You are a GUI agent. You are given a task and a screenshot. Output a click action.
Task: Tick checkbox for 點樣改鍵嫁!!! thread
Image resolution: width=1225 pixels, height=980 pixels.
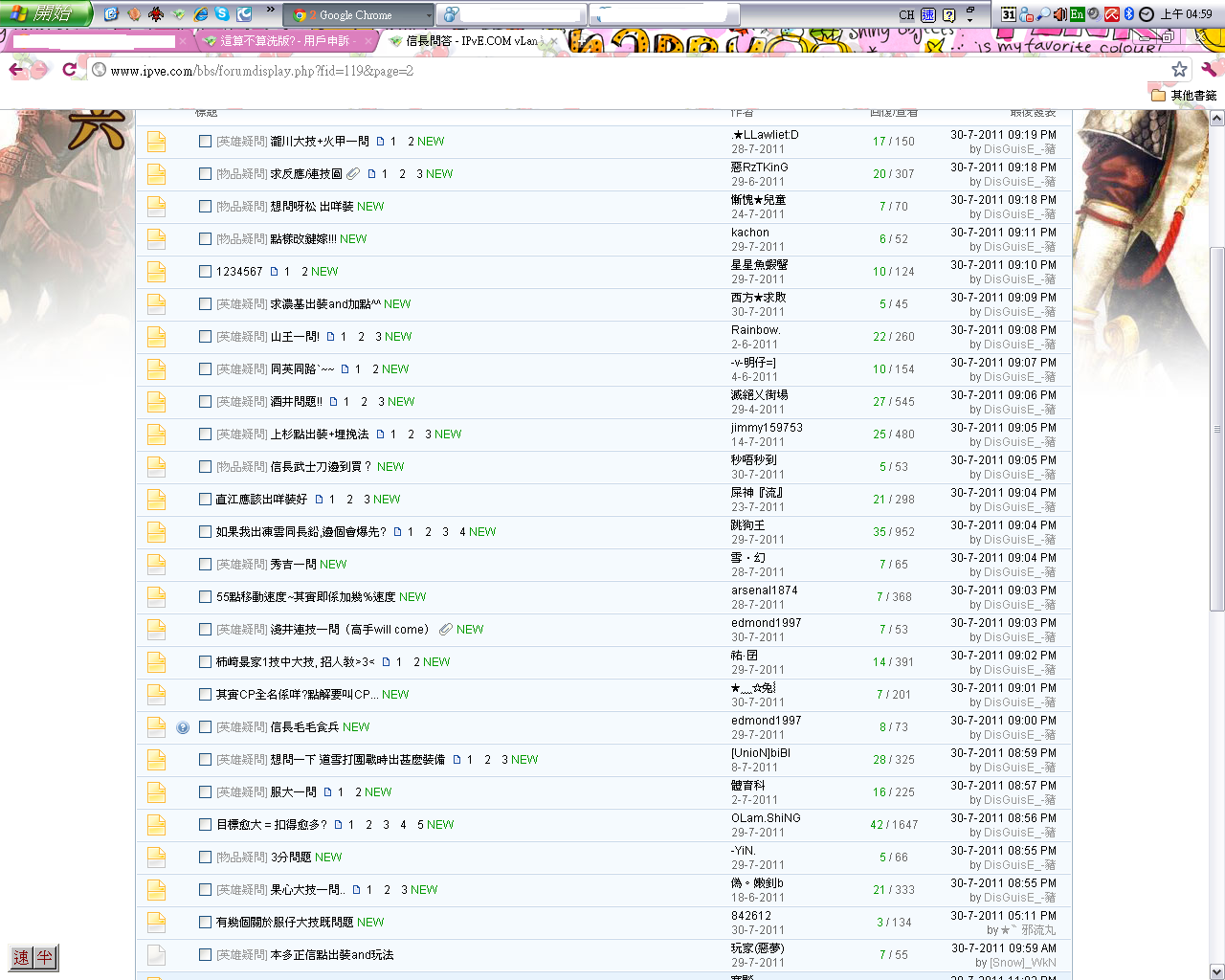click(205, 238)
